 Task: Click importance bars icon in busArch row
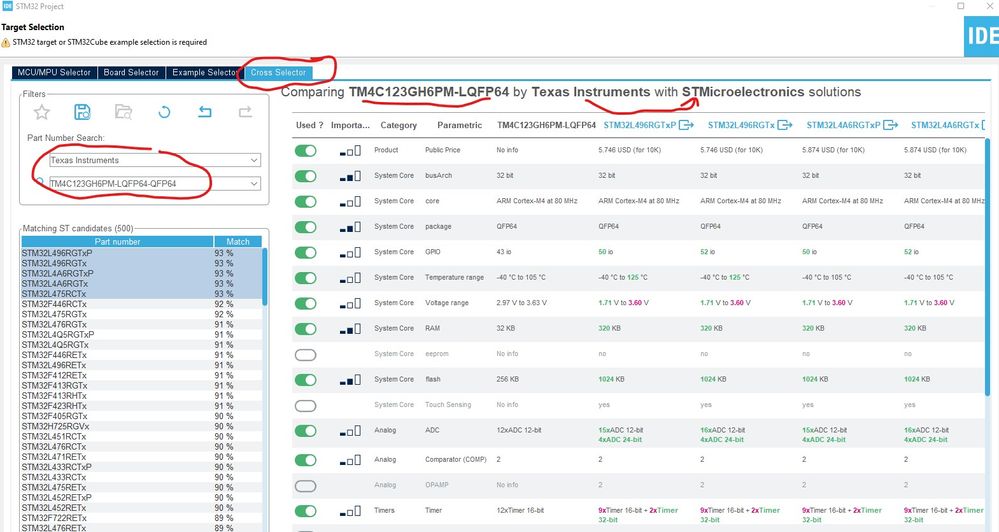point(350,176)
